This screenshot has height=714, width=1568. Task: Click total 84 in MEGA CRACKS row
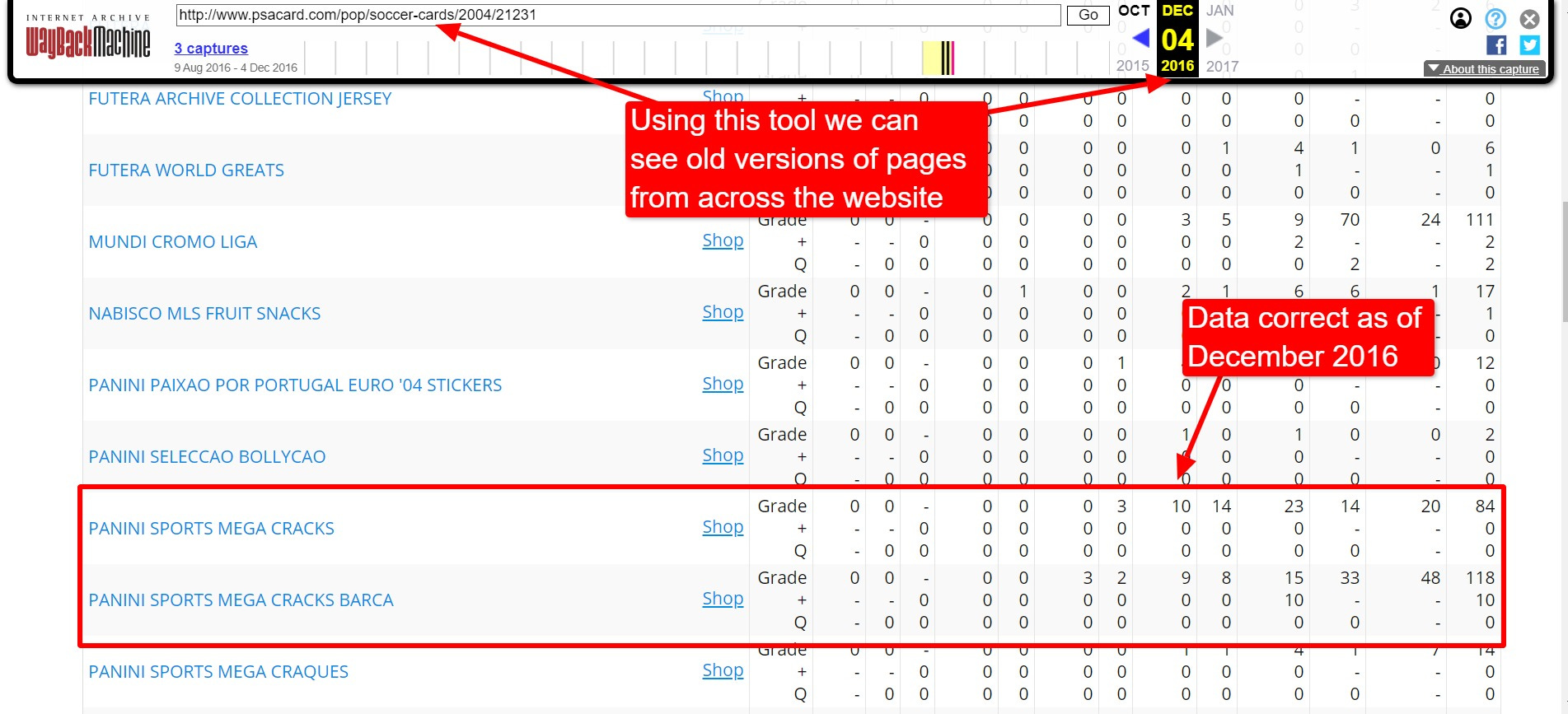click(x=1485, y=506)
